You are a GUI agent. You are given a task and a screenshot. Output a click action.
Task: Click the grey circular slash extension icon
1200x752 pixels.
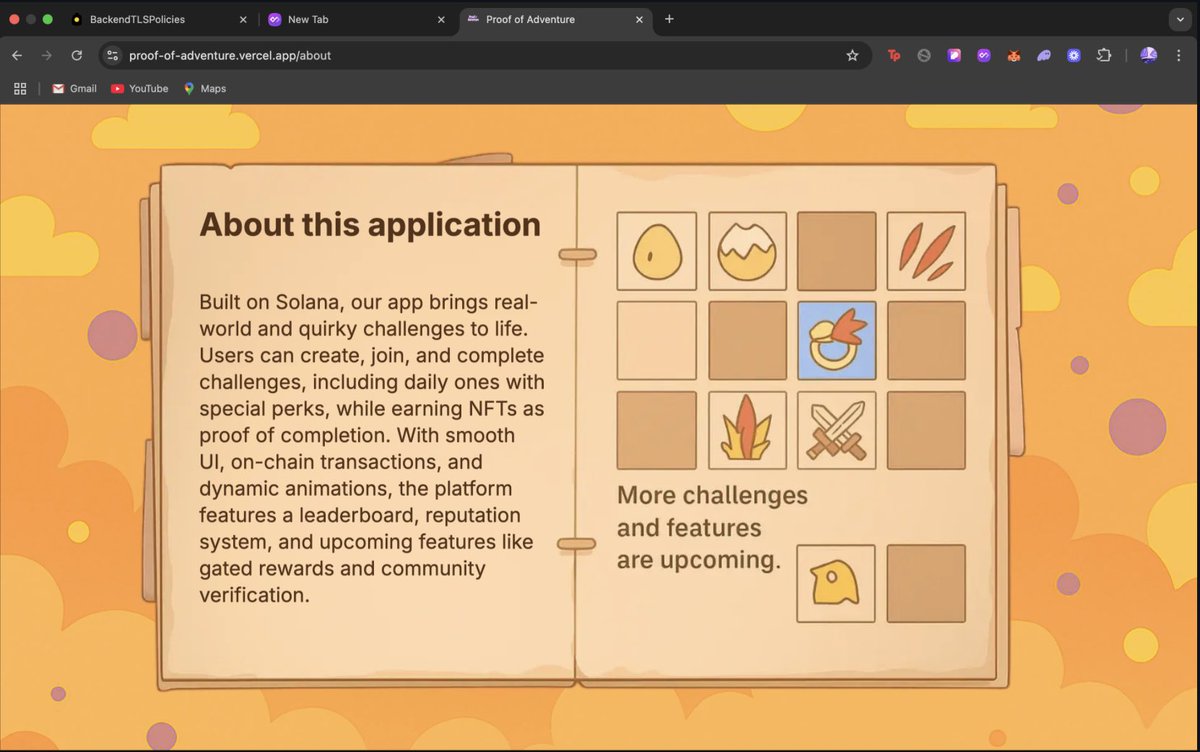(x=924, y=56)
